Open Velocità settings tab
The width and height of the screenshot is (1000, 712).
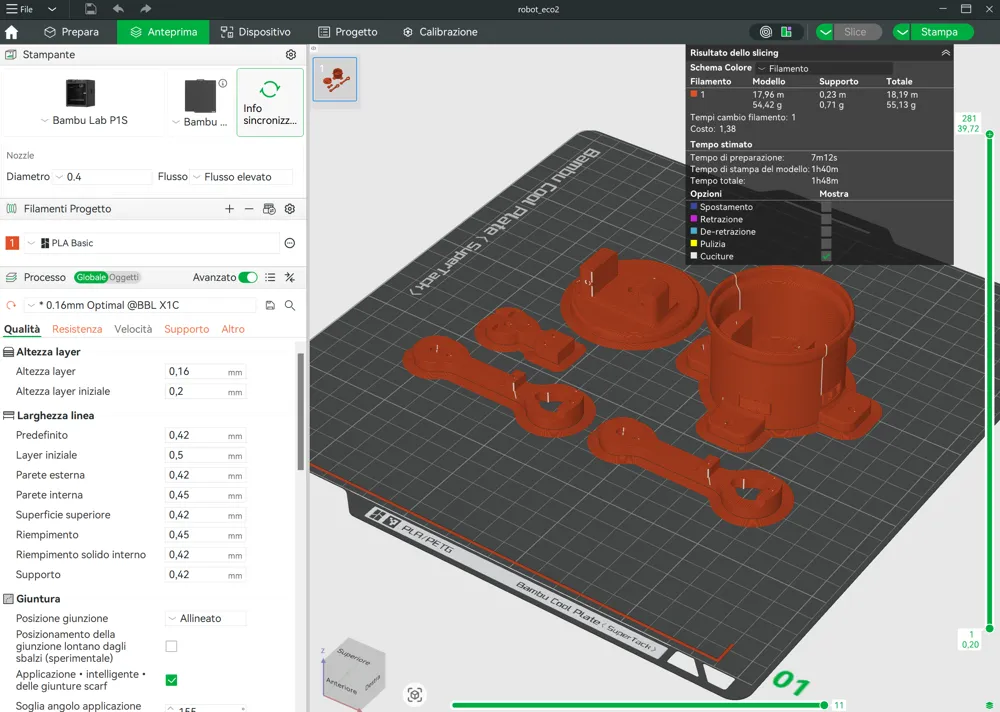(133, 329)
